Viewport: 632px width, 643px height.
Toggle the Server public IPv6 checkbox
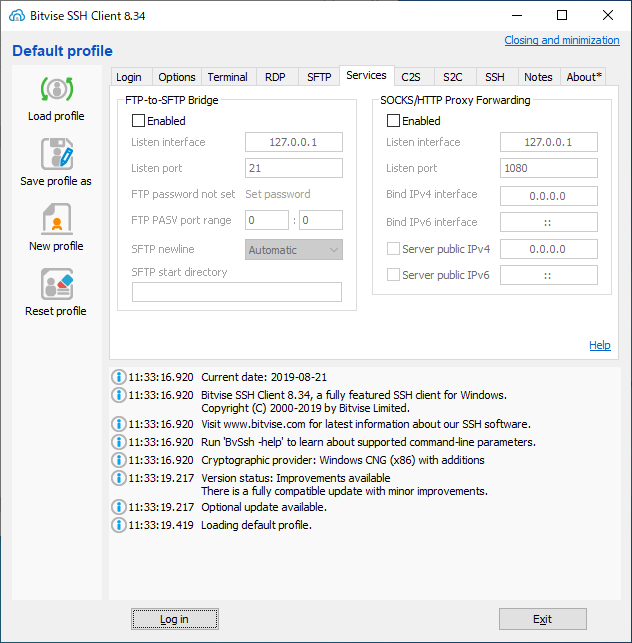(393, 275)
